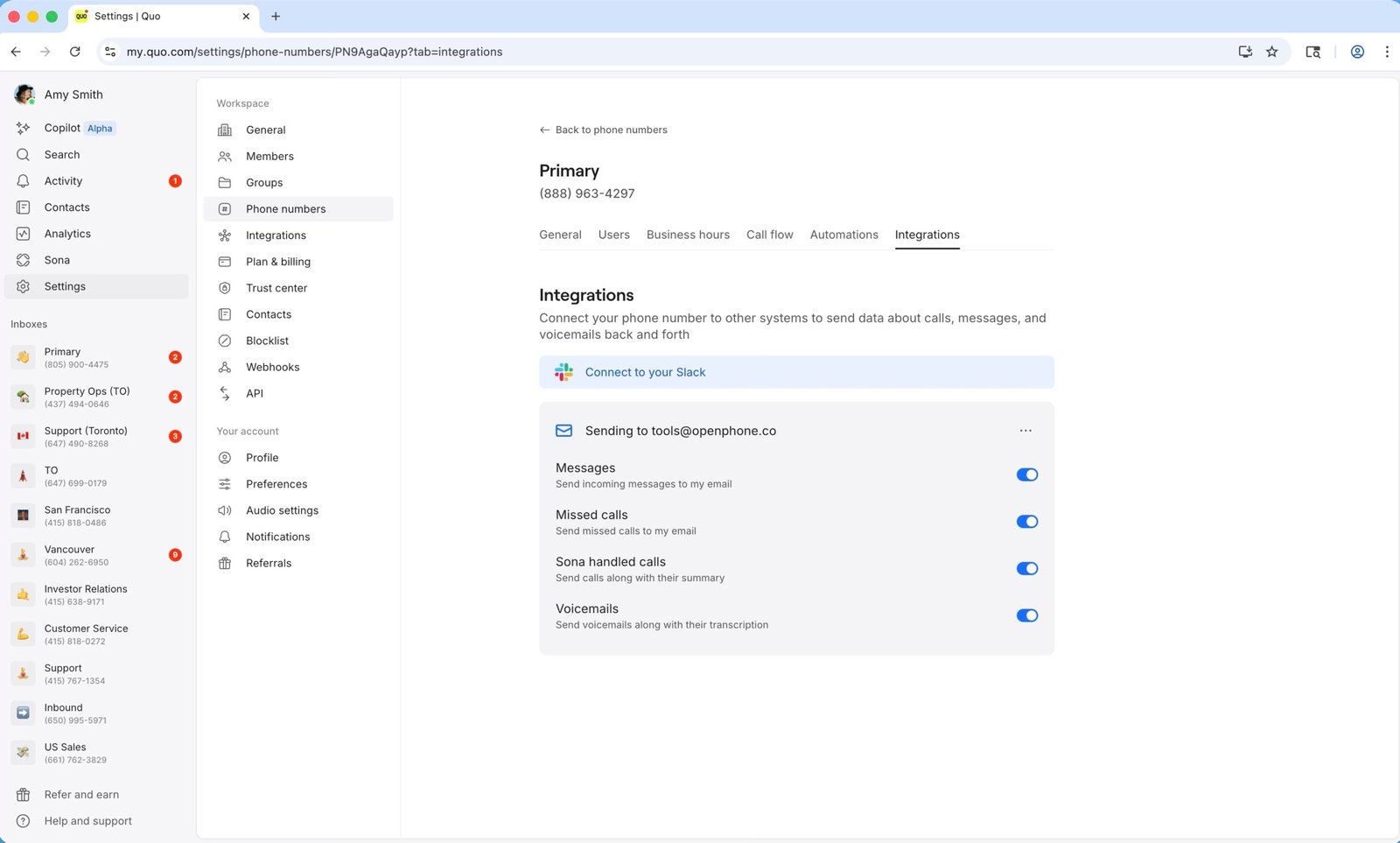Open Referrals gift icon
1400x843 pixels.
coord(225,563)
